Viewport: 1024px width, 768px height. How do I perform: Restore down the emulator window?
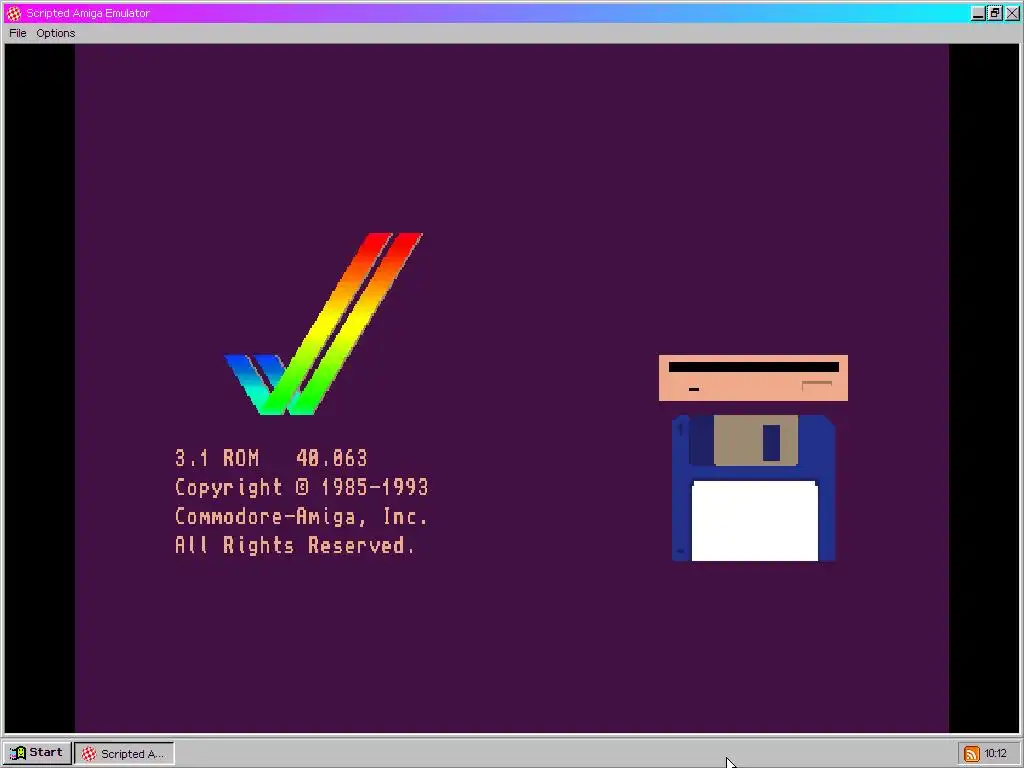click(x=995, y=13)
